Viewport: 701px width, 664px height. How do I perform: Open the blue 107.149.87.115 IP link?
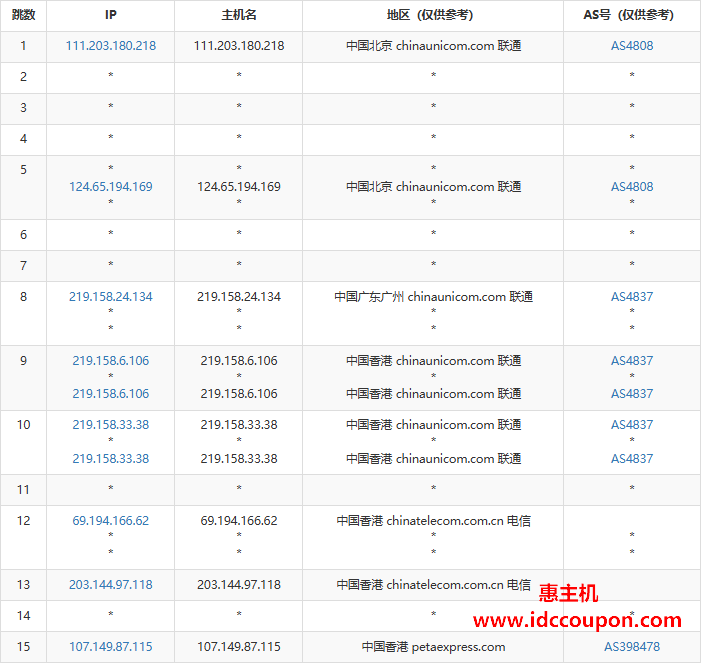tap(111, 647)
